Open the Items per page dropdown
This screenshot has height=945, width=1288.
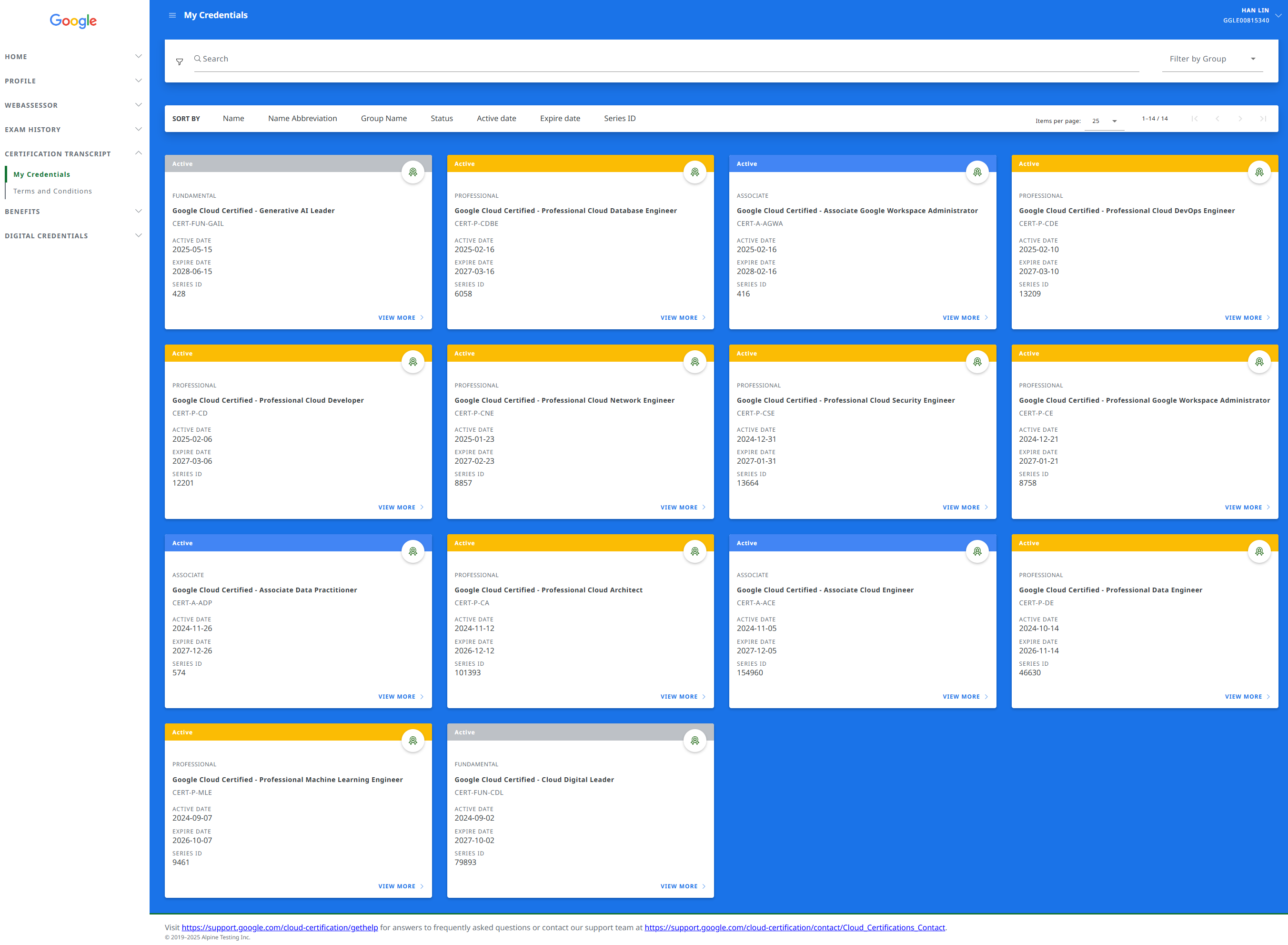[x=1104, y=121]
